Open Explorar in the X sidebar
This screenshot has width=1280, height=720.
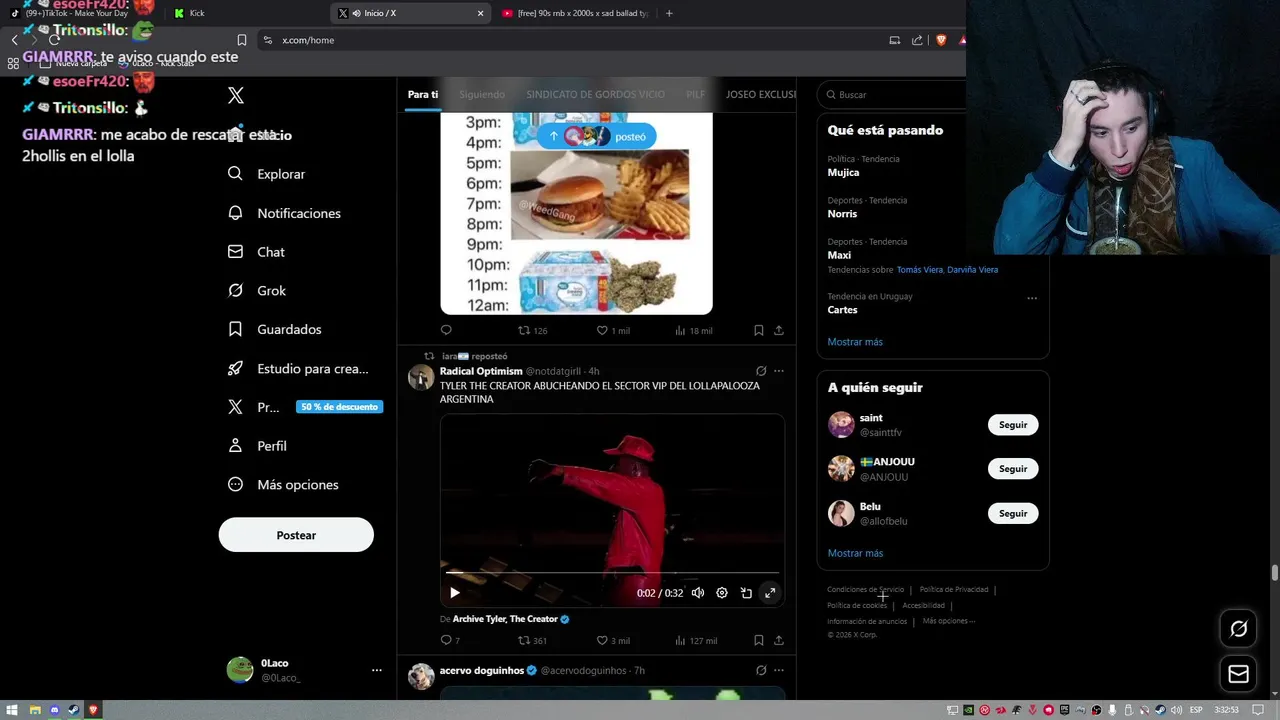click(266, 174)
